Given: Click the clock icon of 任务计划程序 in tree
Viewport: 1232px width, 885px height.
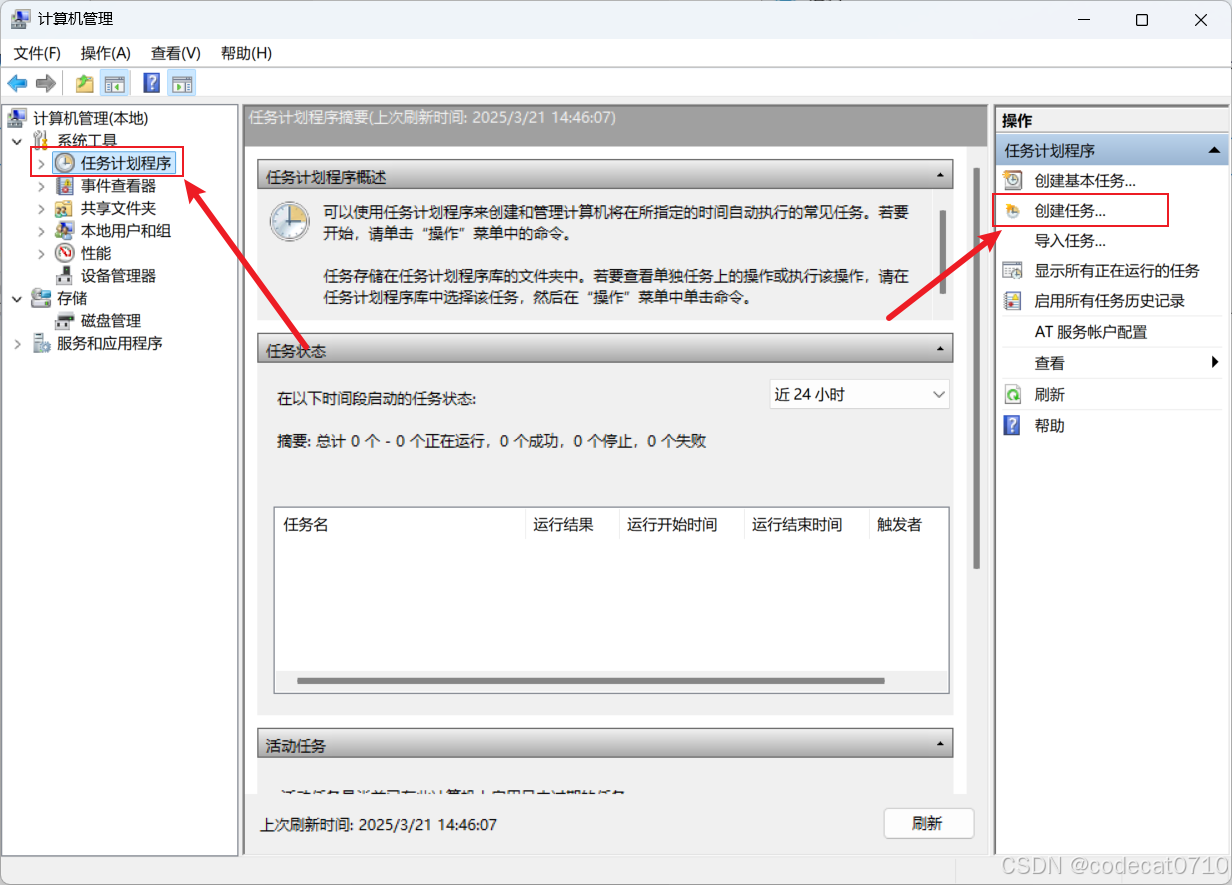Looking at the screenshot, I should [x=64, y=163].
